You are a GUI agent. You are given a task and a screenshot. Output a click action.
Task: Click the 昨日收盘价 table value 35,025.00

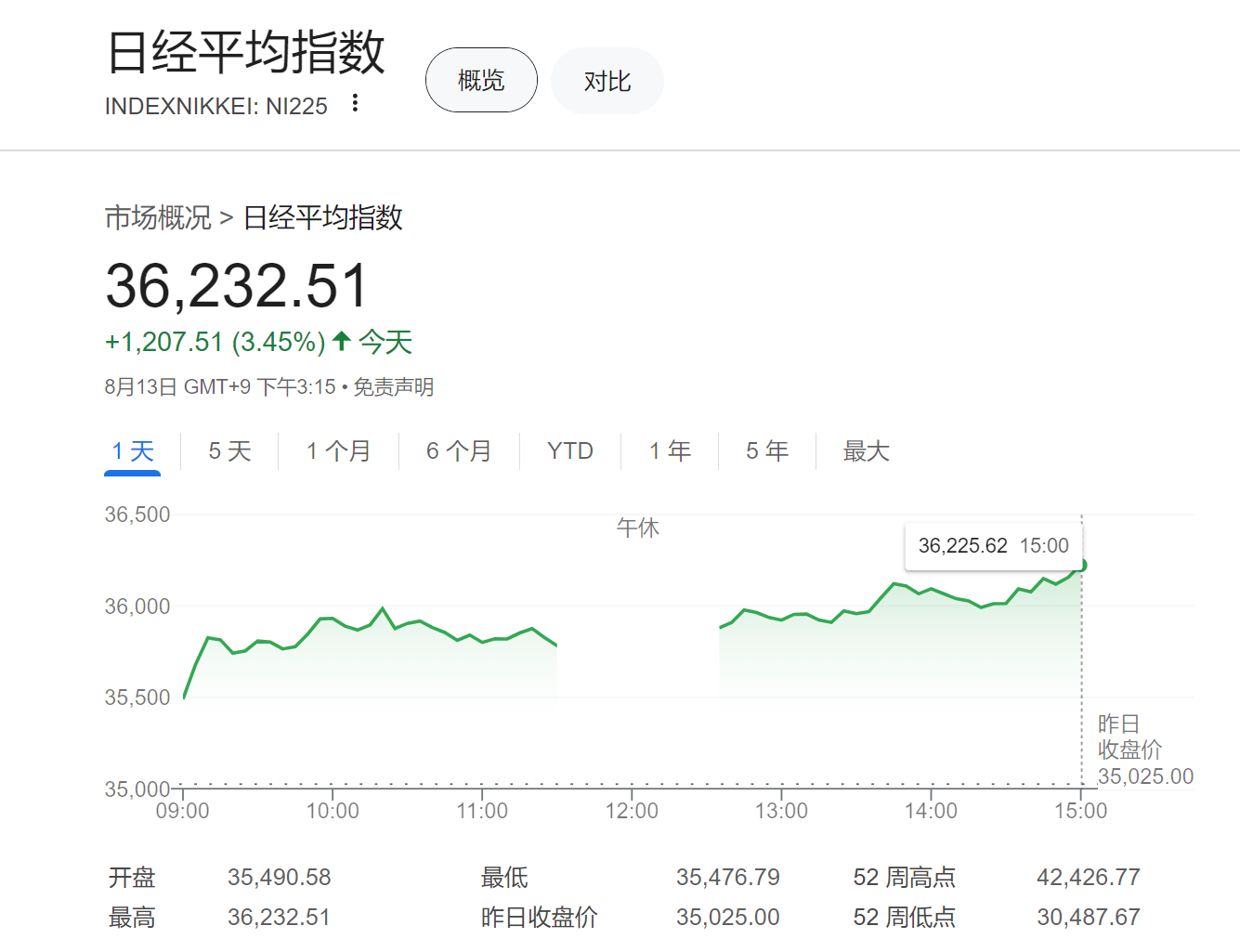pos(728,917)
